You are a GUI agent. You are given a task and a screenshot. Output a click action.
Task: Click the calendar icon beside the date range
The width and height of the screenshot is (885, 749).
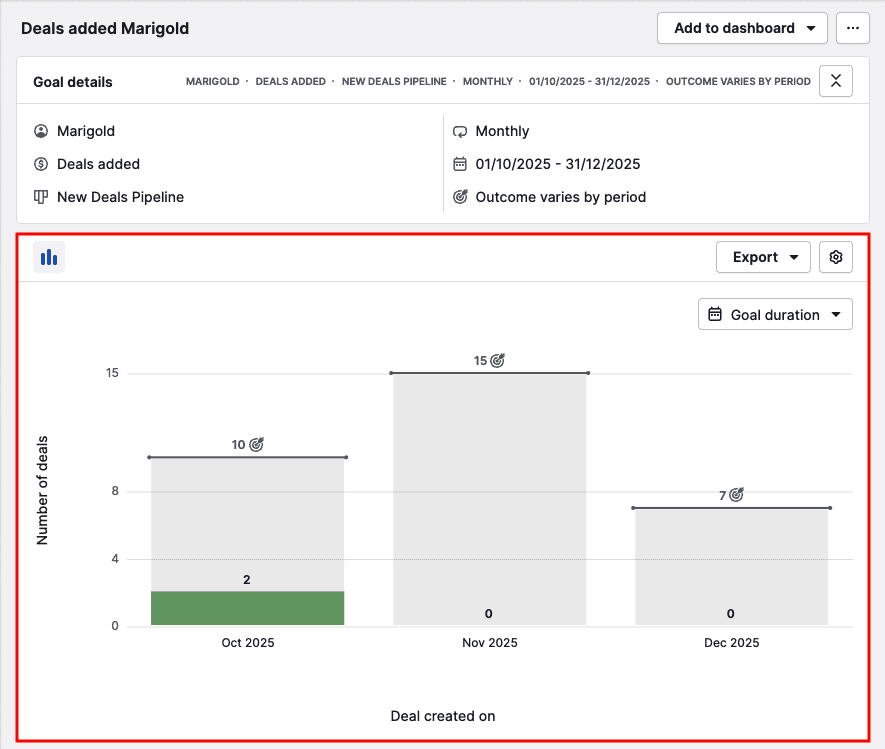[460, 164]
